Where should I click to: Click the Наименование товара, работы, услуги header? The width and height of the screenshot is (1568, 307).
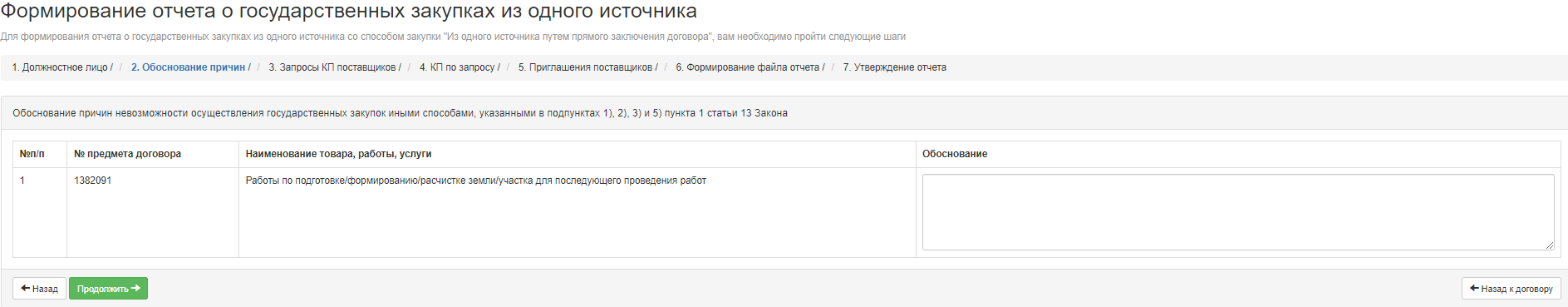pyautogui.click(x=338, y=154)
